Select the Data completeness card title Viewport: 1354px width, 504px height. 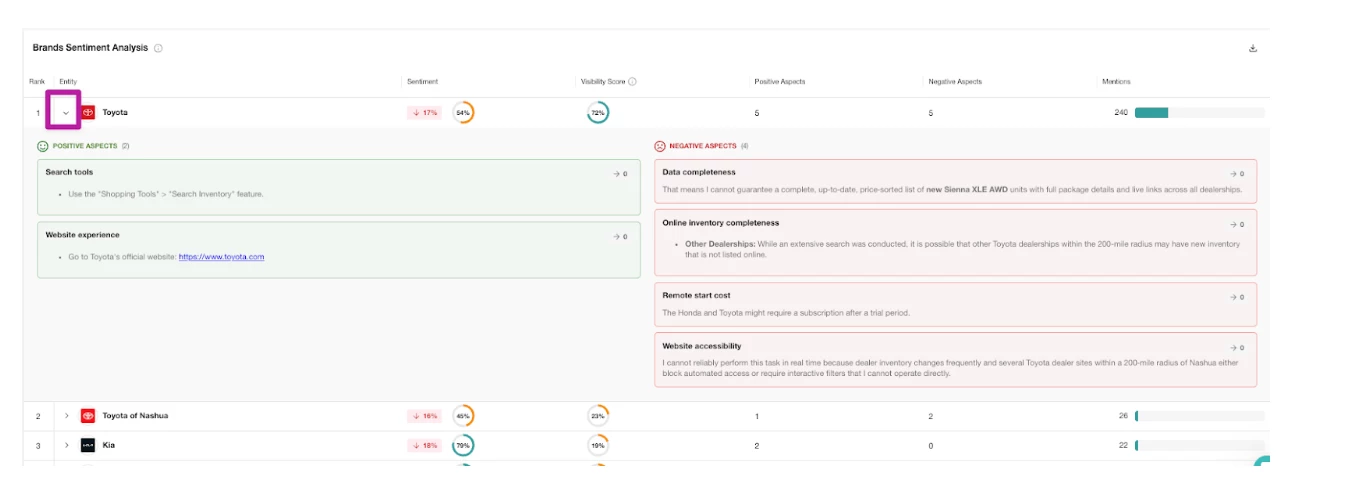[x=699, y=172]
